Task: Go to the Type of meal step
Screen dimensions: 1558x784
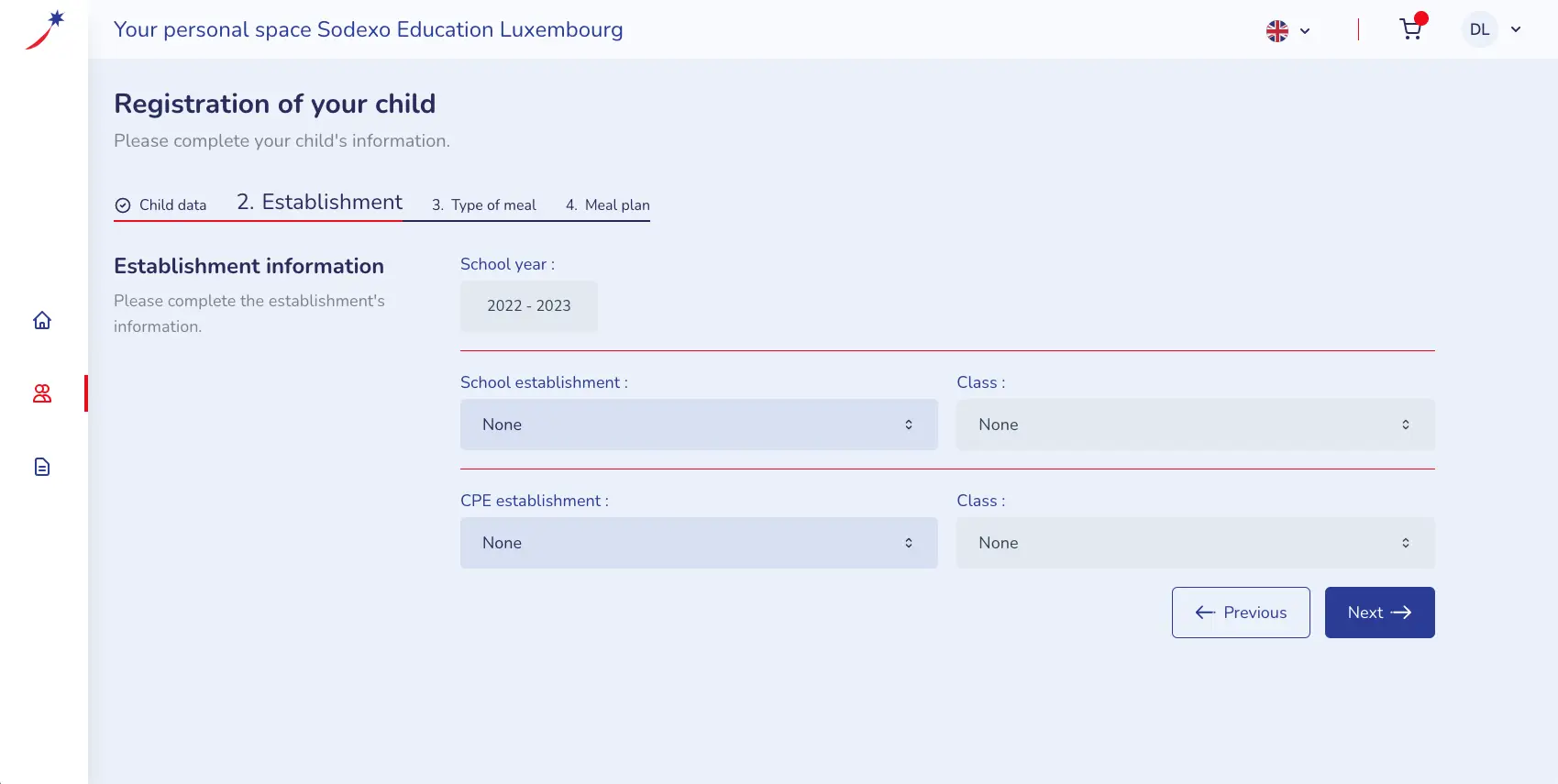Action: point(484,205)
